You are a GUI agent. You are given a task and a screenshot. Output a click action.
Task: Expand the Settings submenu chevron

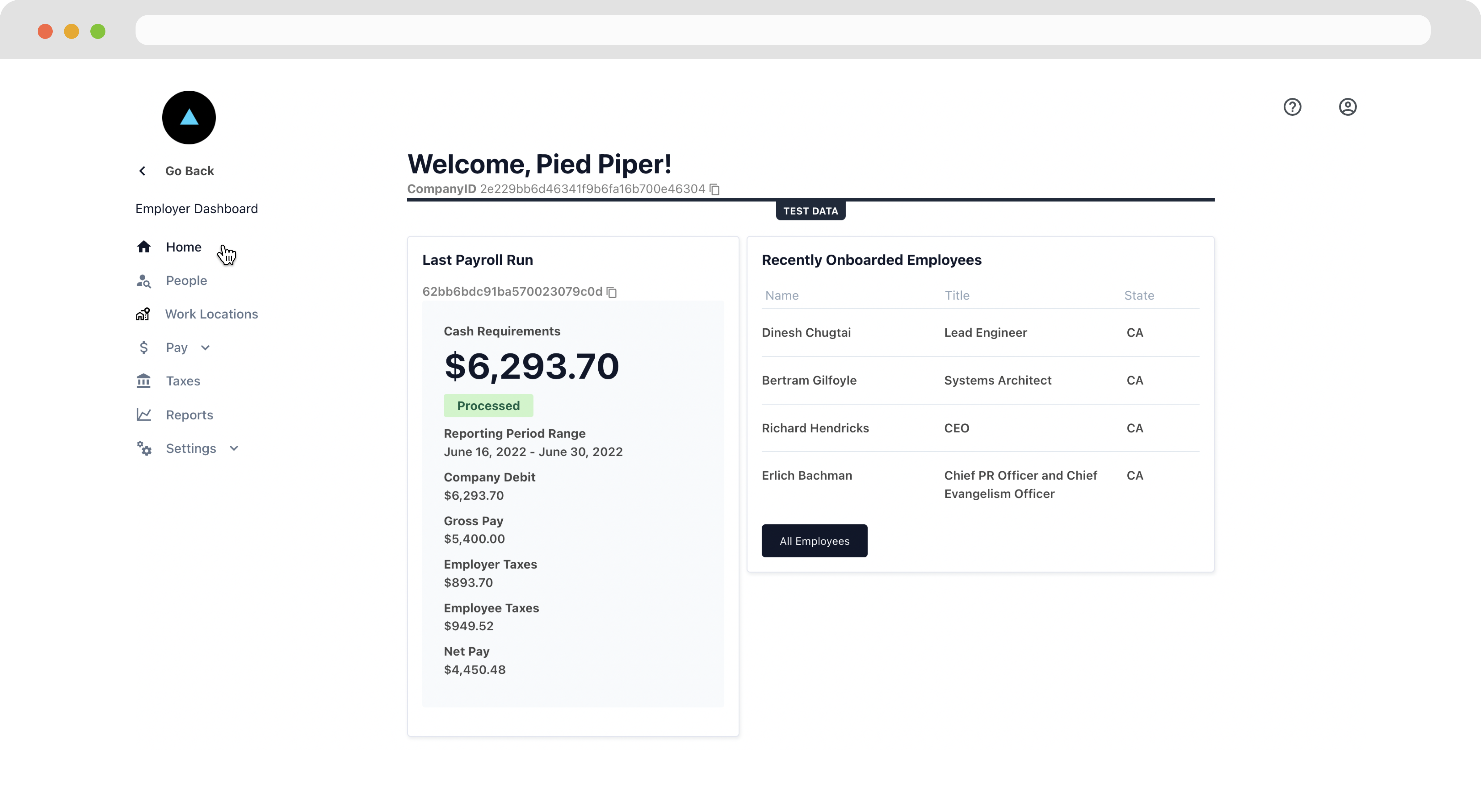(x=233, y=448)
